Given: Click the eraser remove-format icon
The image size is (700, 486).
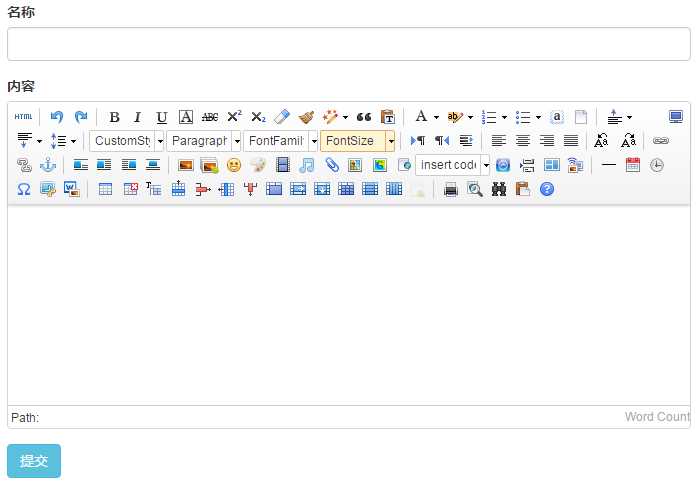Looking at the screenshot, I should (282, 117).
